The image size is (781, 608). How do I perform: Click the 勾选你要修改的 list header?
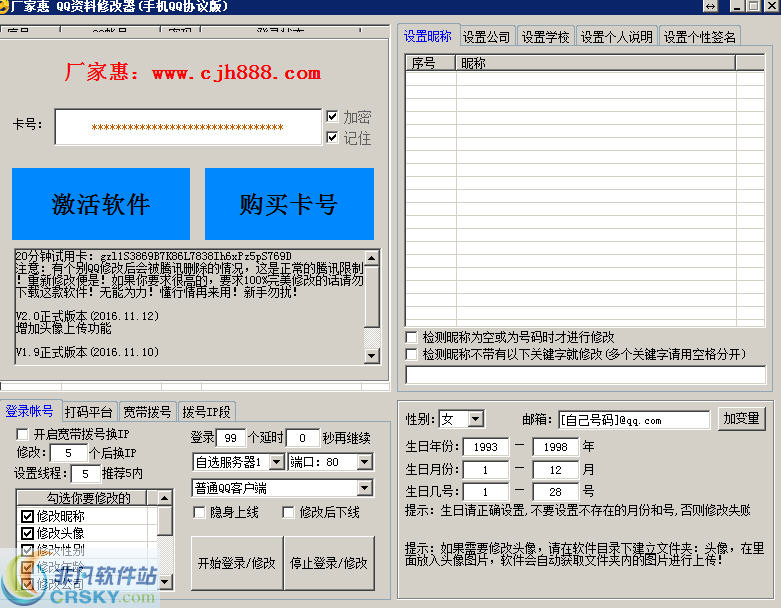(82, 497)
